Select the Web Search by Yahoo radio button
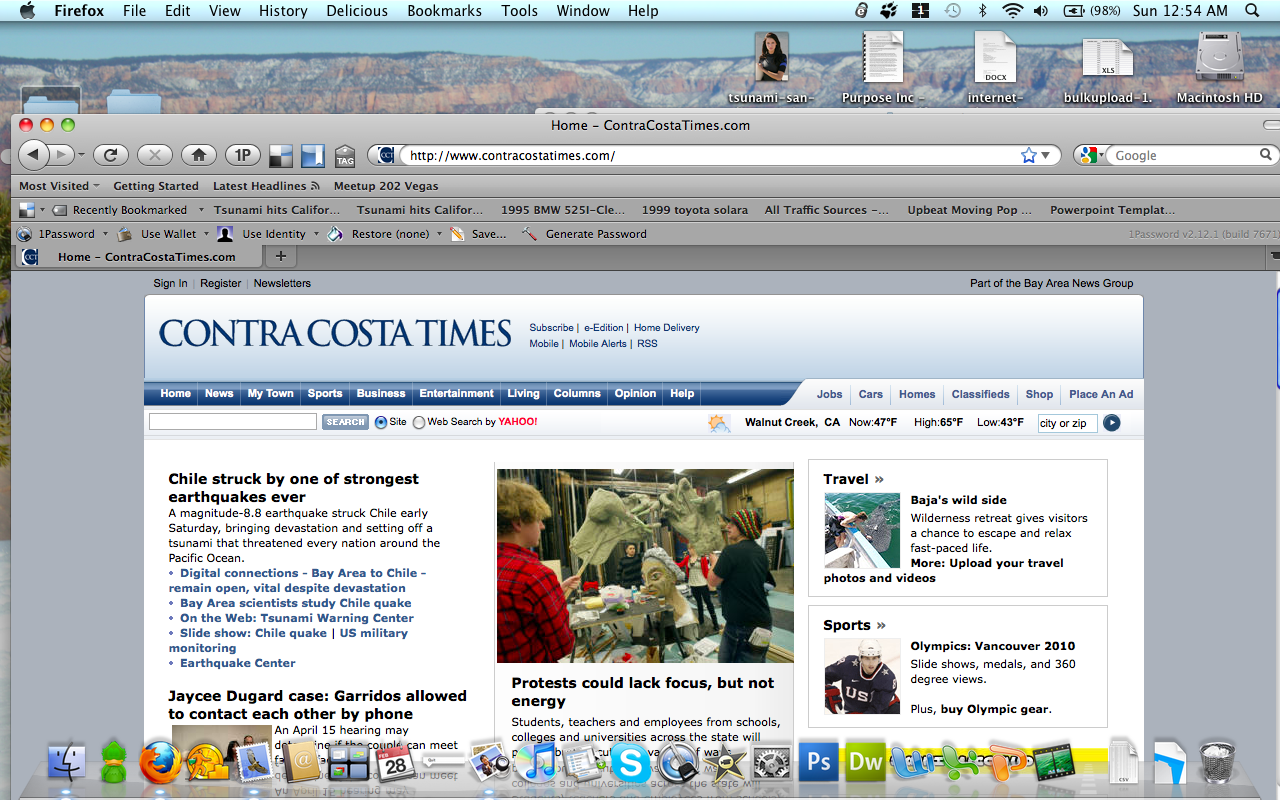The height and width of the screenshot is (800, 1280). tap(419, 422)
